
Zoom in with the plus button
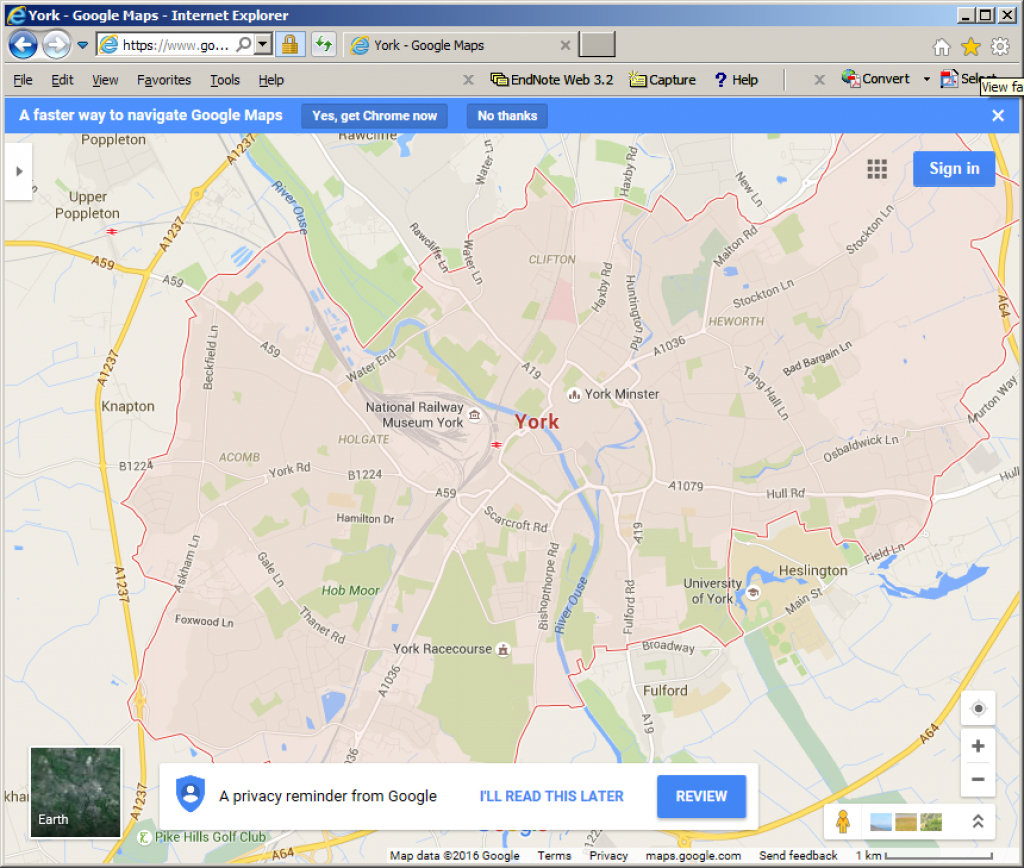(x=978, y=746)
